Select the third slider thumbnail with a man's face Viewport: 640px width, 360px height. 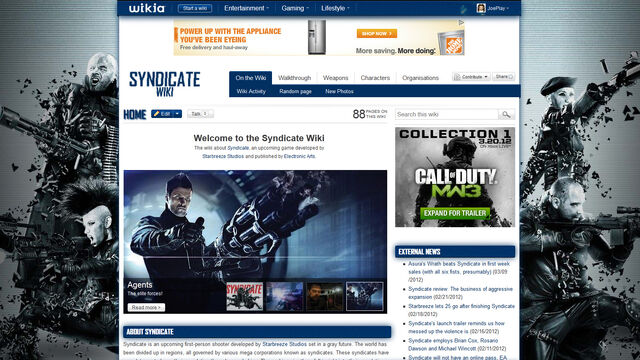324,296
